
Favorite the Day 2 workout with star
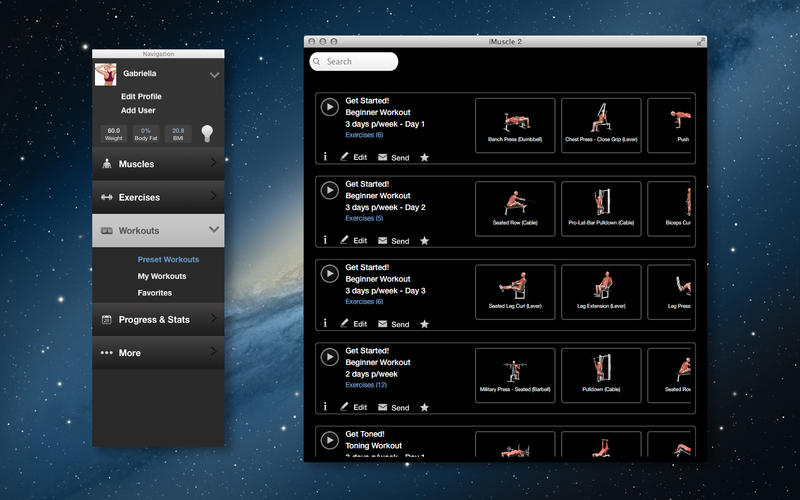coord(424,240)
